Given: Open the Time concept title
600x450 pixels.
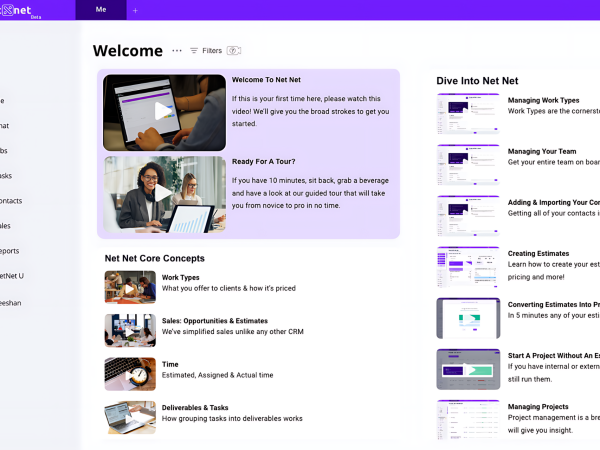Looking at the screenshot, I should (170, 364).
